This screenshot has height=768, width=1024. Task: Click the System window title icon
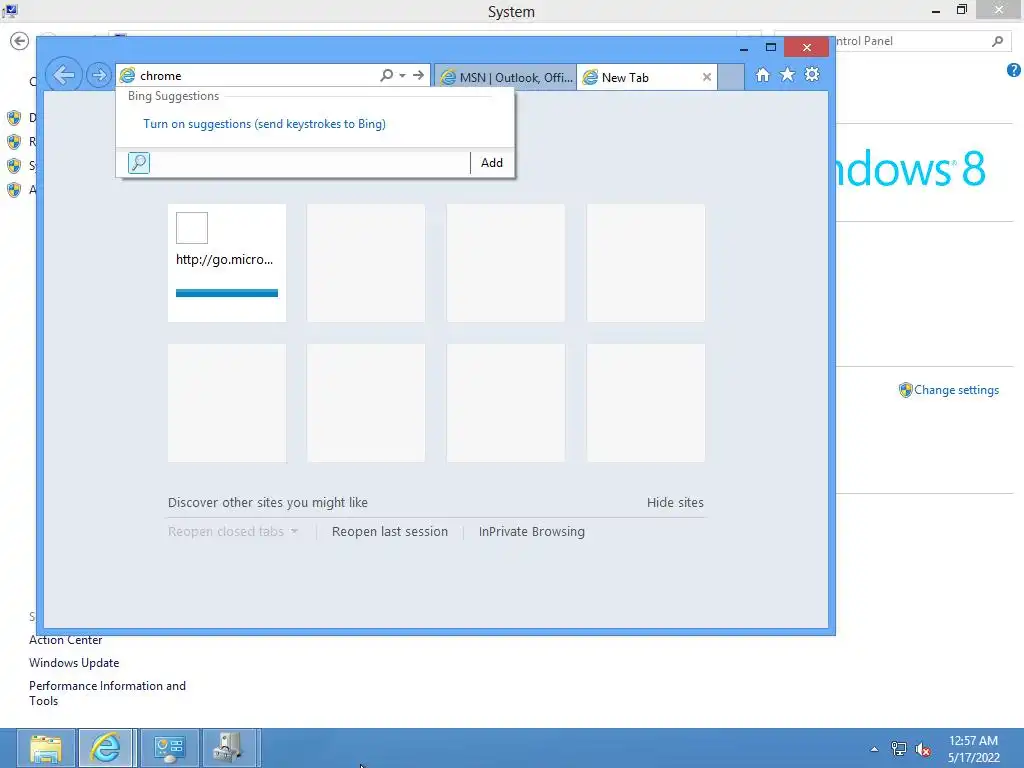tap(10, 10)
